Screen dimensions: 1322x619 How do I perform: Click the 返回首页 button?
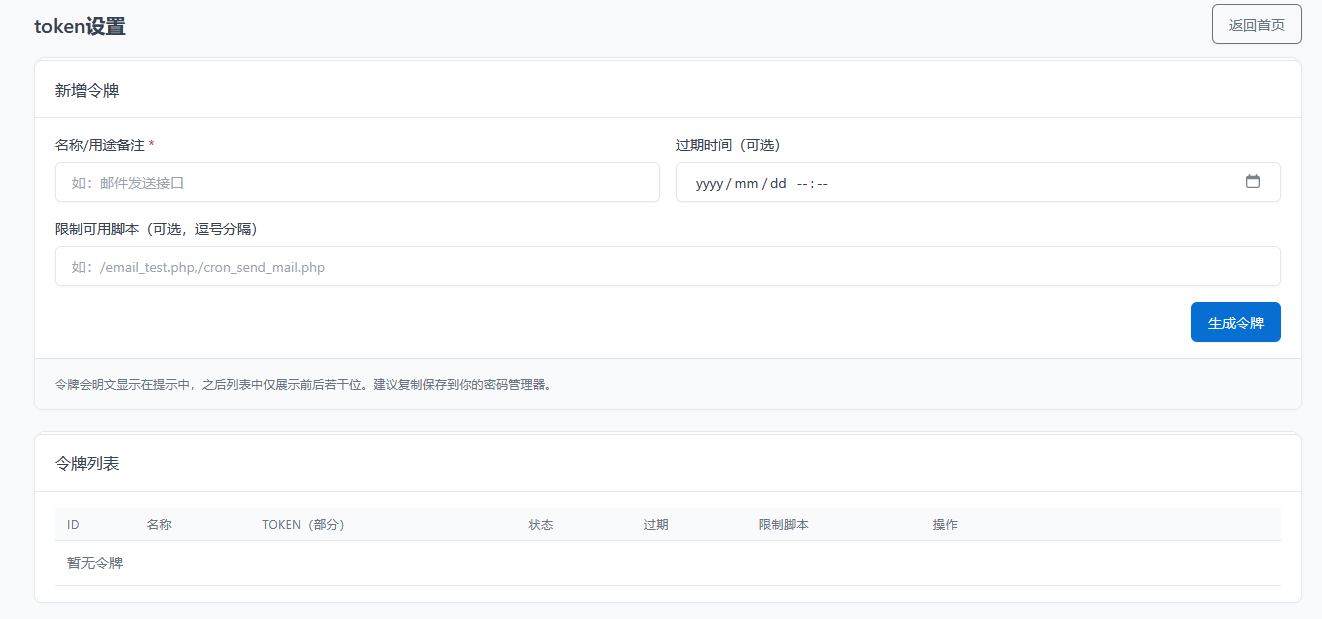point(1256,23)
